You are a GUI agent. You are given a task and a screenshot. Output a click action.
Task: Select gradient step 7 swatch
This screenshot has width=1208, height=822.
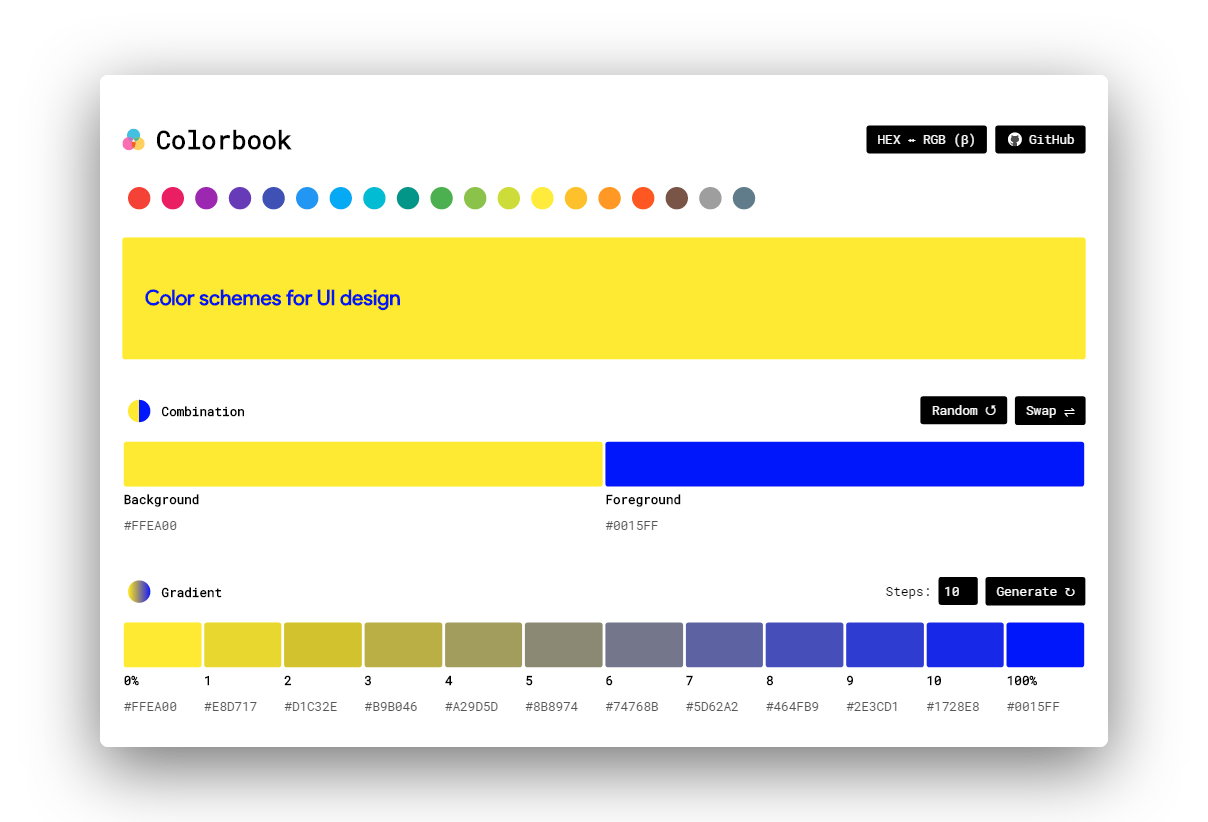coord(724,645)
